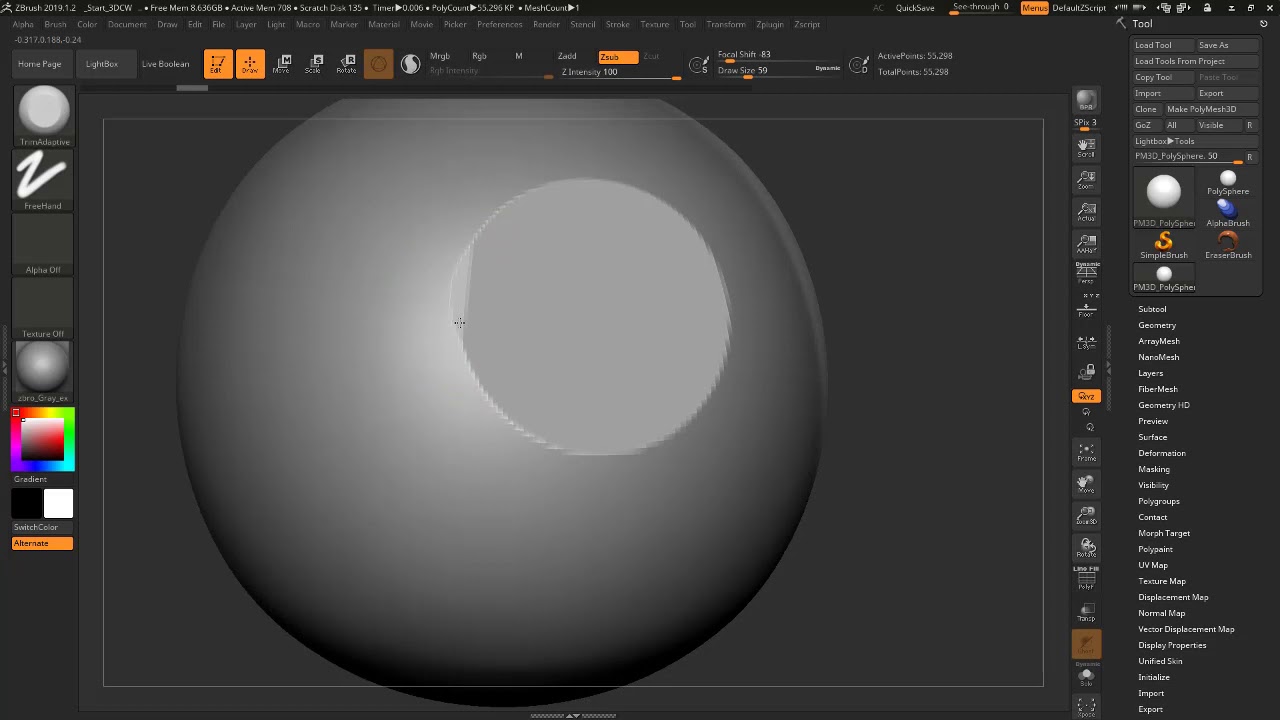The width and height of the screenshot is (1280, 720).
Task: Open the gray material sphere selector
Action: point(43,371)
